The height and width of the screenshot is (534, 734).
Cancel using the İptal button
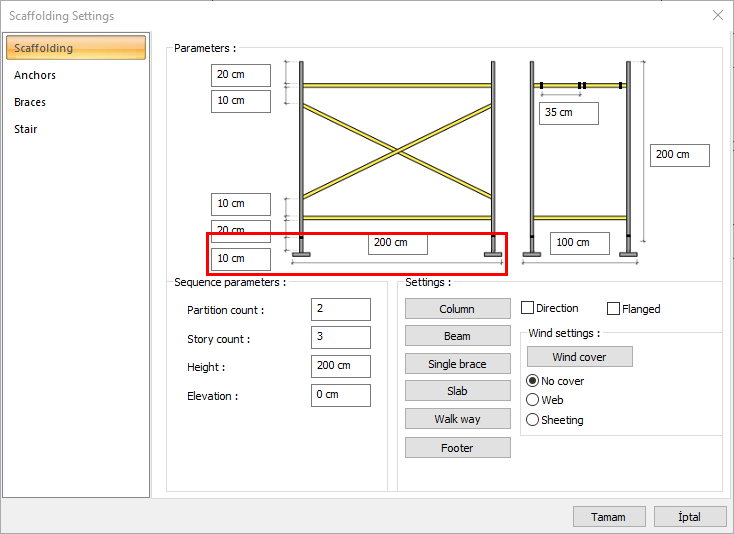coord(690,517)
